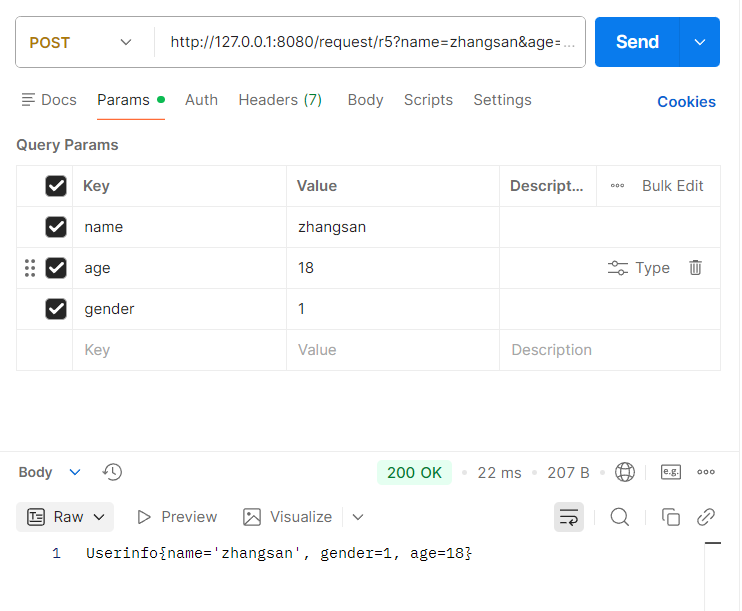Uncheck the age parameter checkbox
This screenshot has height=611, width=742.
[x=56, y=268]
